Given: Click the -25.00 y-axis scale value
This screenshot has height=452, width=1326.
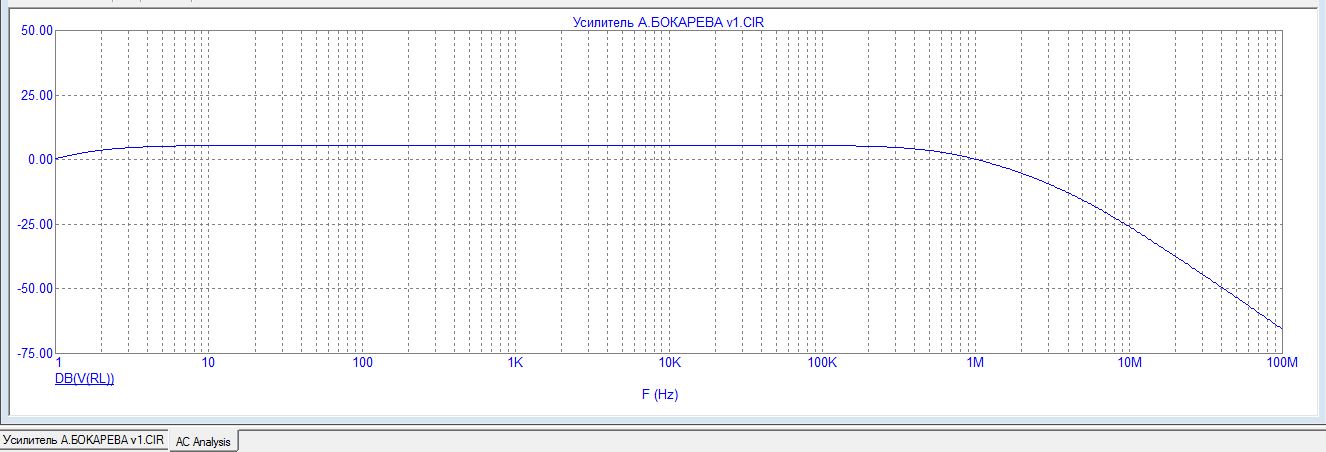Looking at the screenshot, I should pos(35,225).
